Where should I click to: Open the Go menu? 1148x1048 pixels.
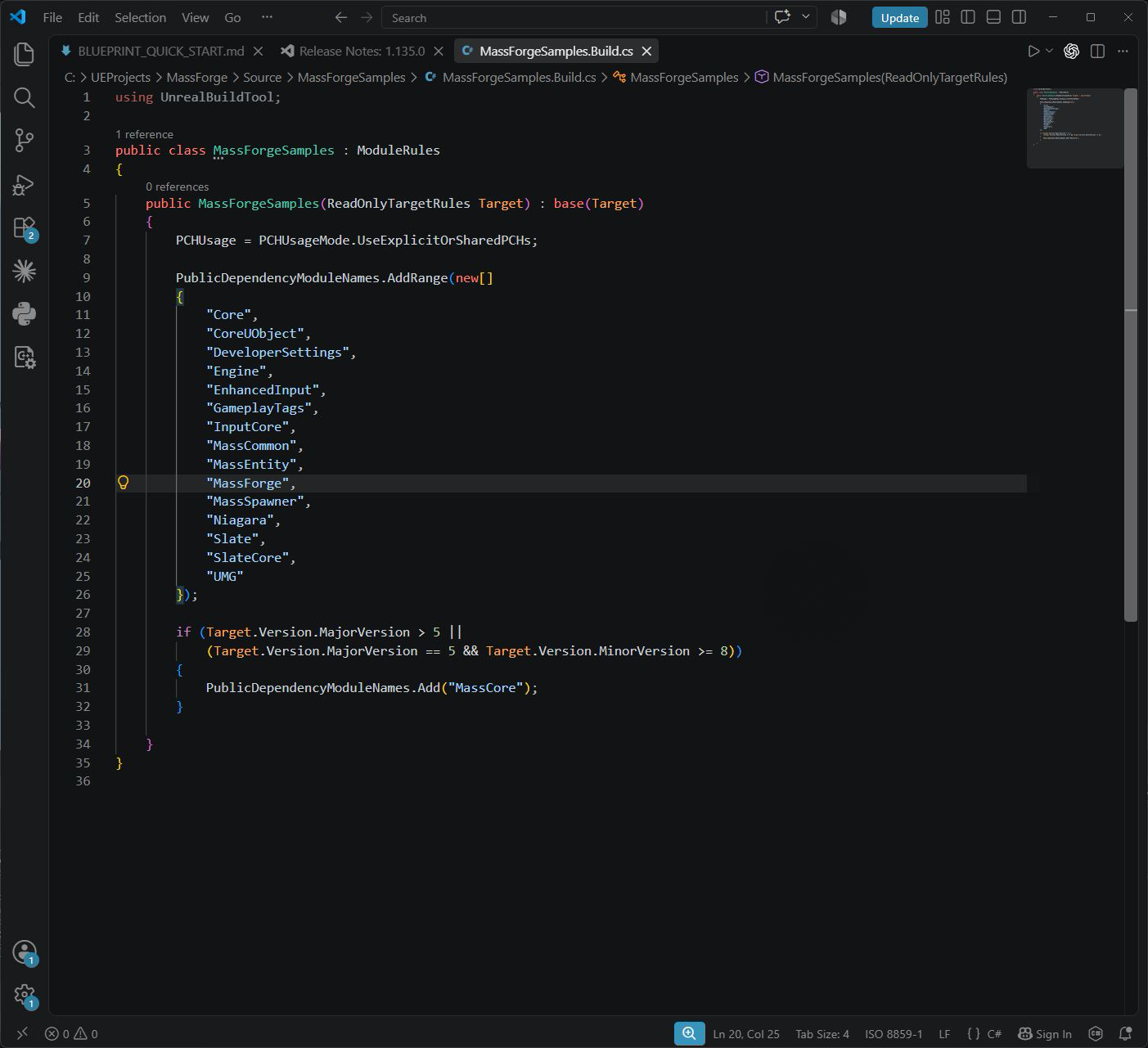tap(232, 17)
